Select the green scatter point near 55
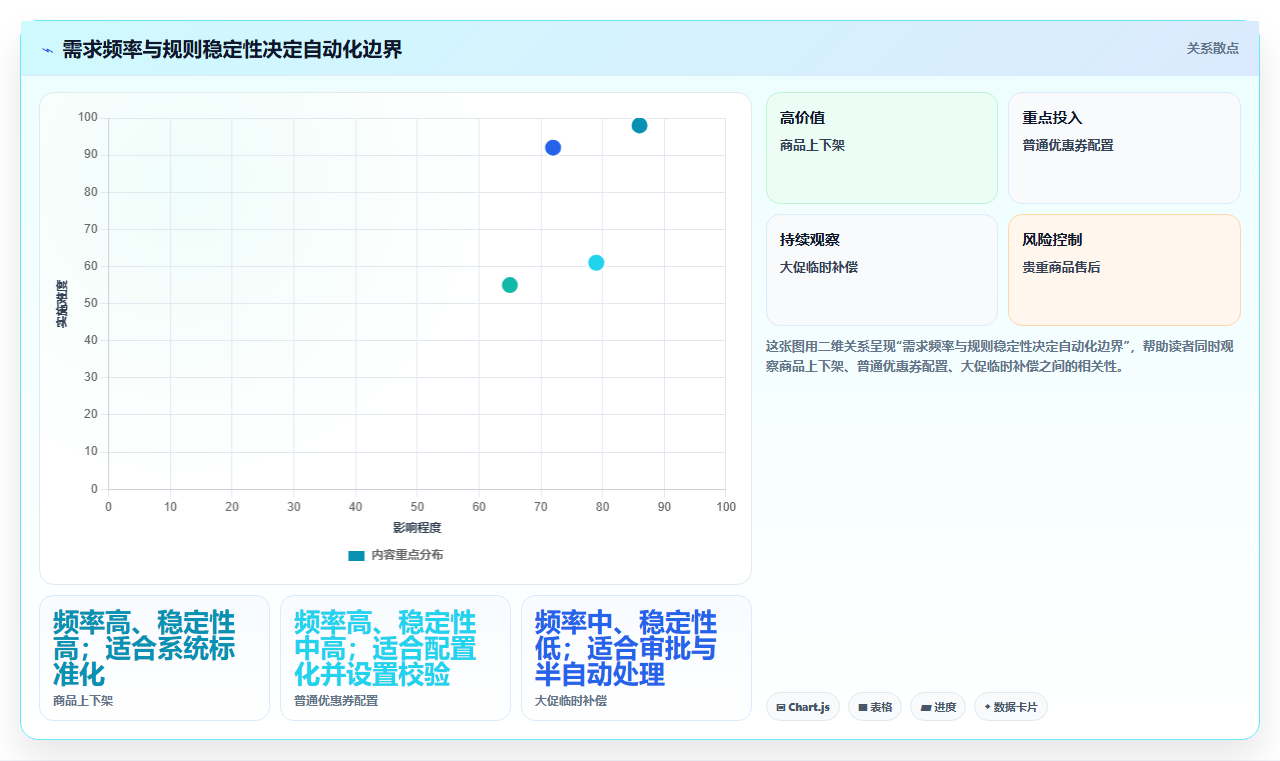The height and width of the screenshot is (761, 1280). tap(510, 285)
